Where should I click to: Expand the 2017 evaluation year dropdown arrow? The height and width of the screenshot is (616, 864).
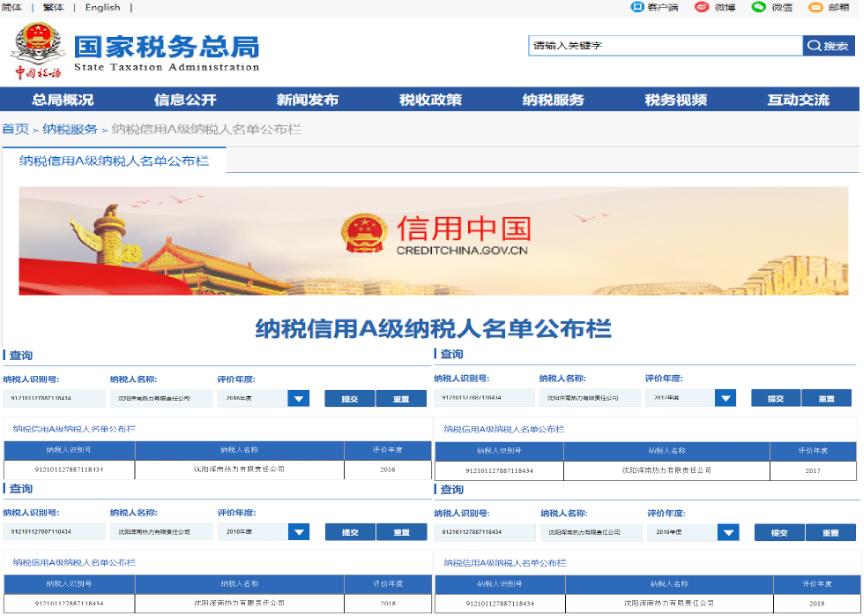click(x=725, y=398)
